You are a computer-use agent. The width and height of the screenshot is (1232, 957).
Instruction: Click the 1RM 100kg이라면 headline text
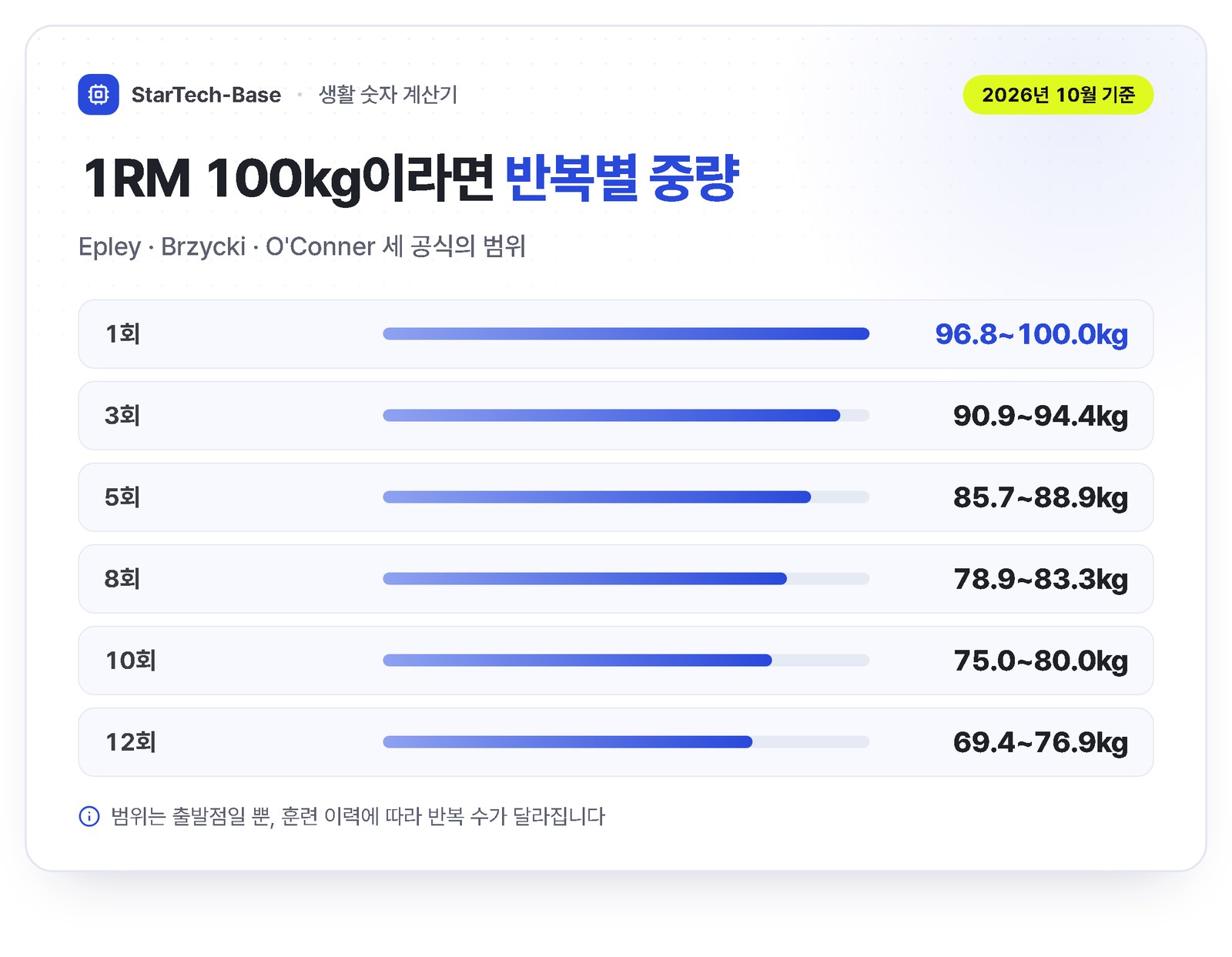click(288, 179)
